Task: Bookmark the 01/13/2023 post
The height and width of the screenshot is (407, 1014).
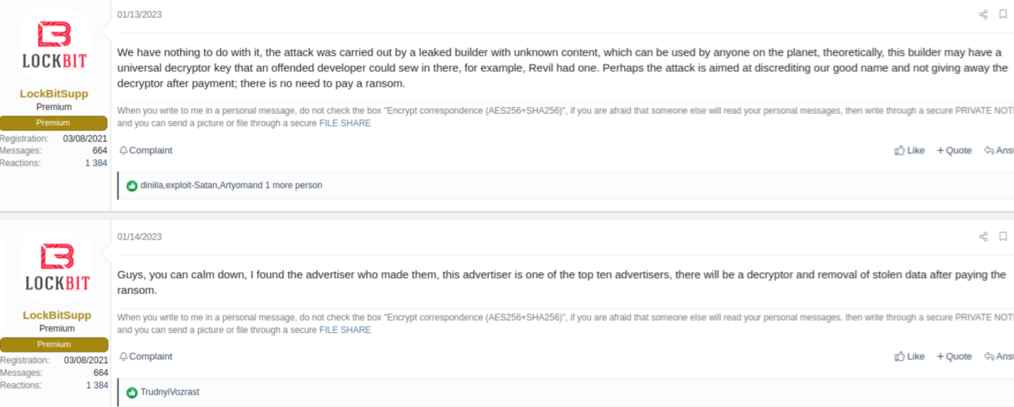Action: [x=1003, y=14]
